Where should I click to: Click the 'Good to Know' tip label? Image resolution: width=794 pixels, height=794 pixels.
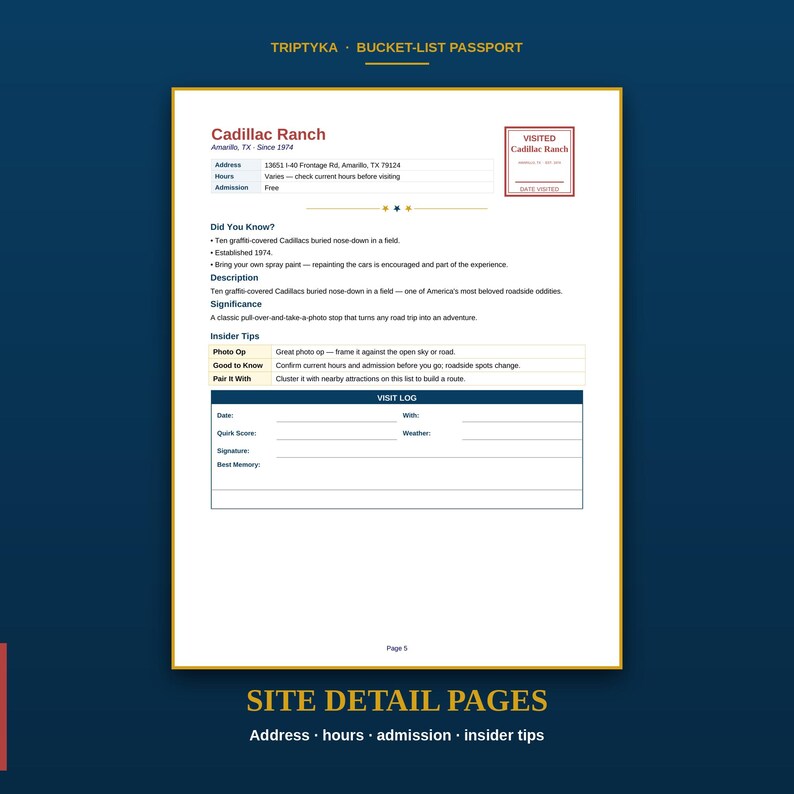(x=238, y=365)
